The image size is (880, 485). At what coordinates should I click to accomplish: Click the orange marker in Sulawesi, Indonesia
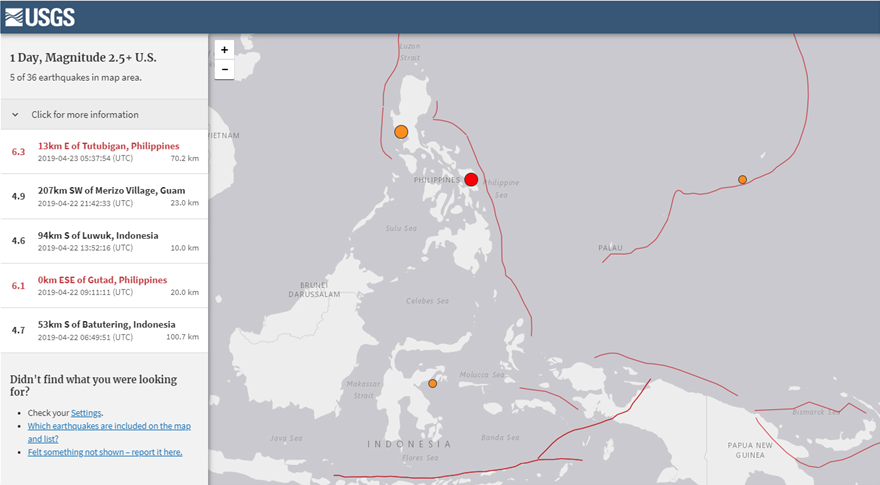click(x=432, y=383)
